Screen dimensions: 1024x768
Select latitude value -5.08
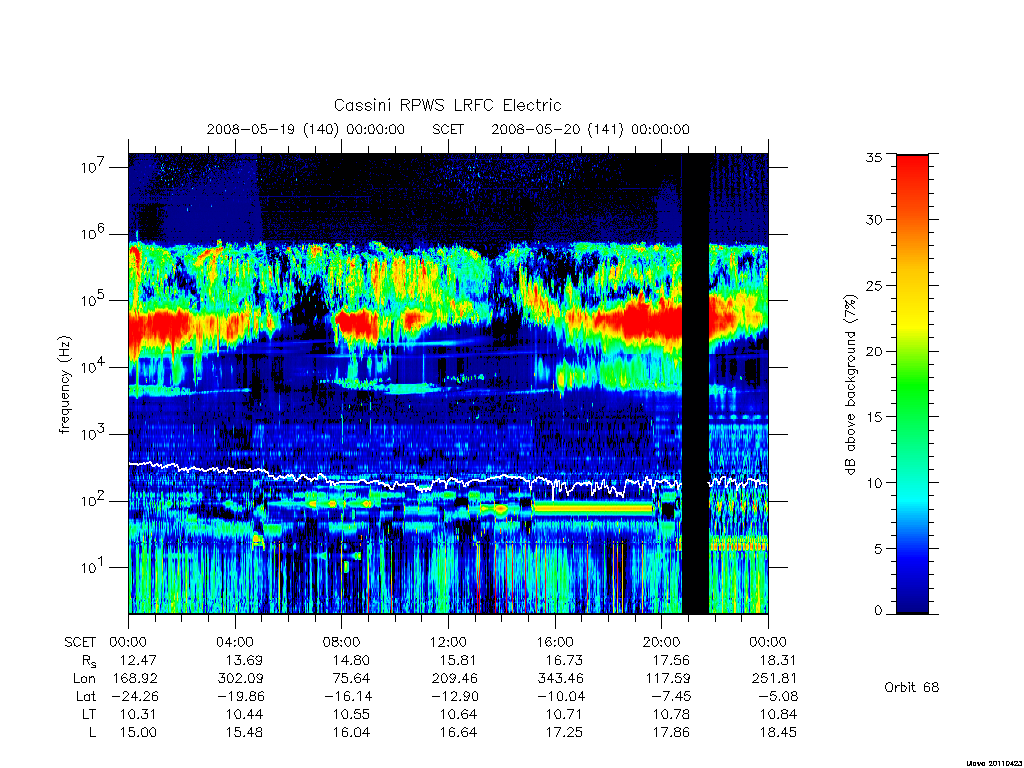(778, 696)
